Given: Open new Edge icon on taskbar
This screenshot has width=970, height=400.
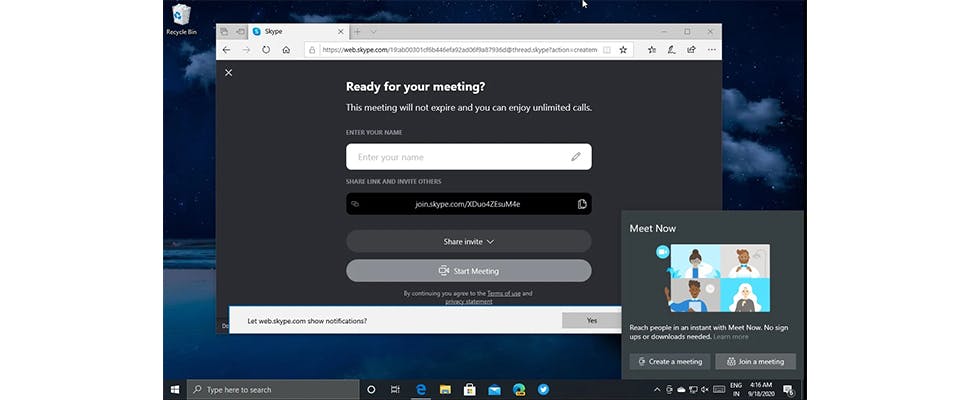Looking at the screenshot, I should click(x=519, y=389).
